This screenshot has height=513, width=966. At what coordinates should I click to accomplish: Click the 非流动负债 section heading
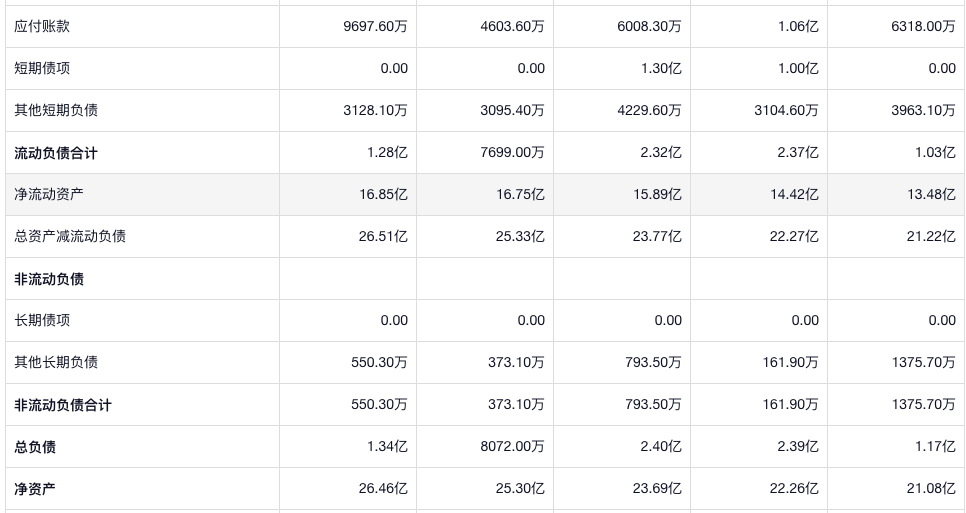coord(49,279)
